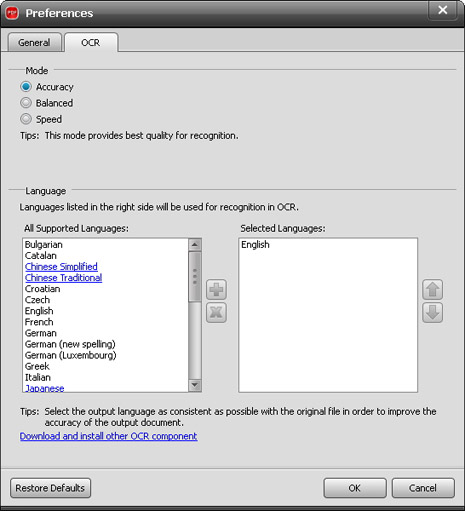This screenshot has height=511, width=465.
Task: Switch to the General tab
Action: [x=34, y=42]
